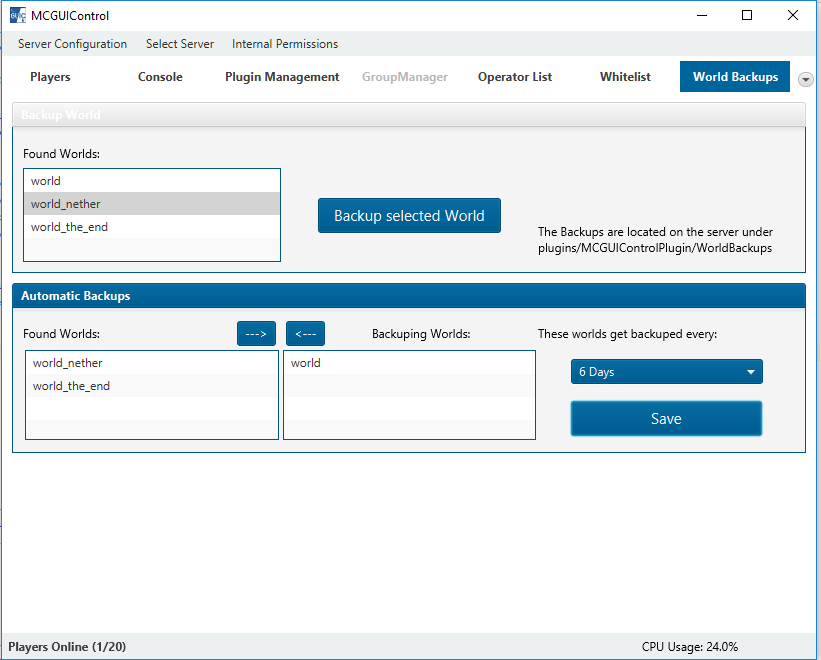Save the automatic backup settings
This screenshot has height=660, width=821.
point(666,419)
